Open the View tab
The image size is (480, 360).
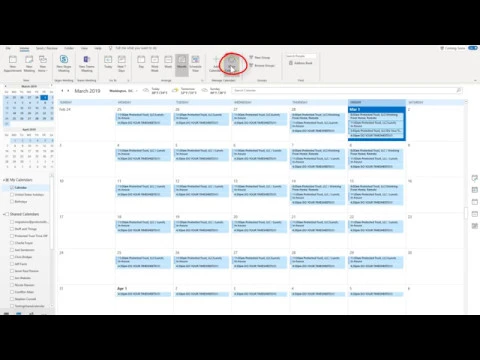[x=84, y=48]
